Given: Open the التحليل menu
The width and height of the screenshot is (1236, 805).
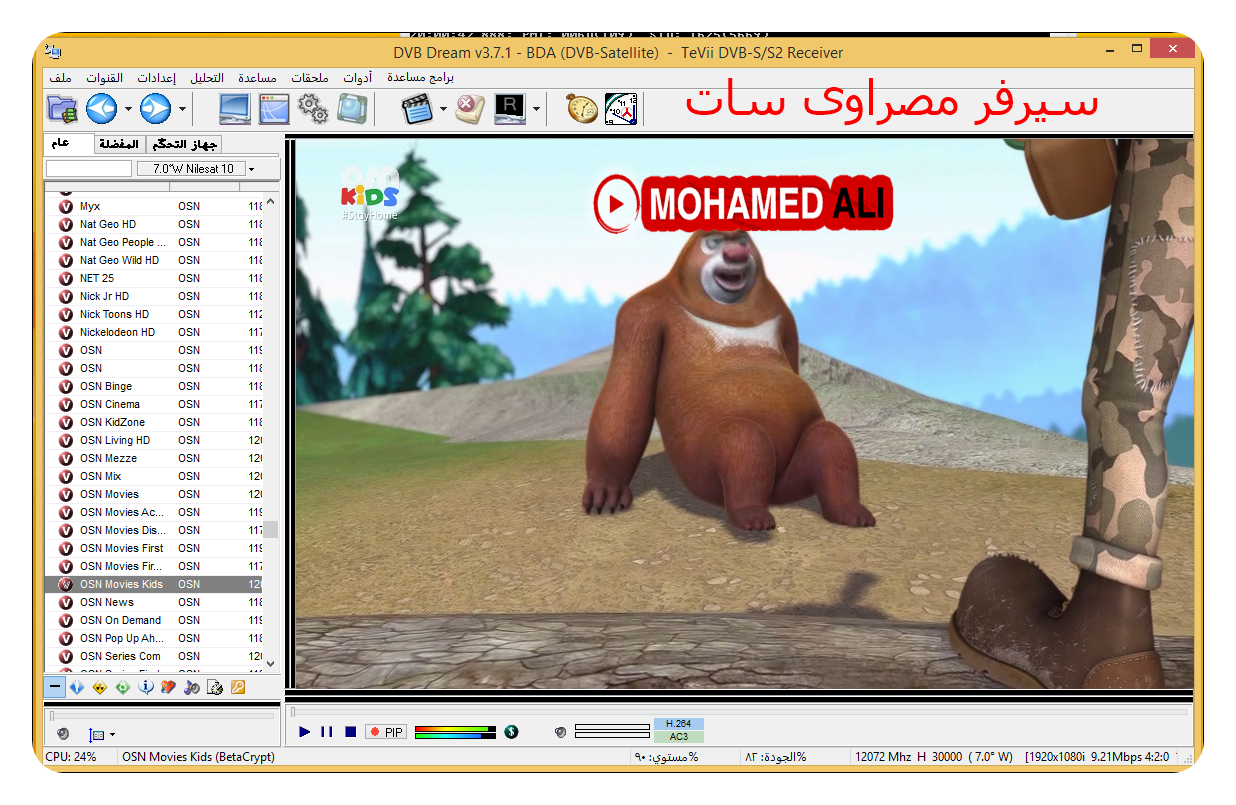Looking at the screenshot, I should pyautogui.click(x=207, y=77).
